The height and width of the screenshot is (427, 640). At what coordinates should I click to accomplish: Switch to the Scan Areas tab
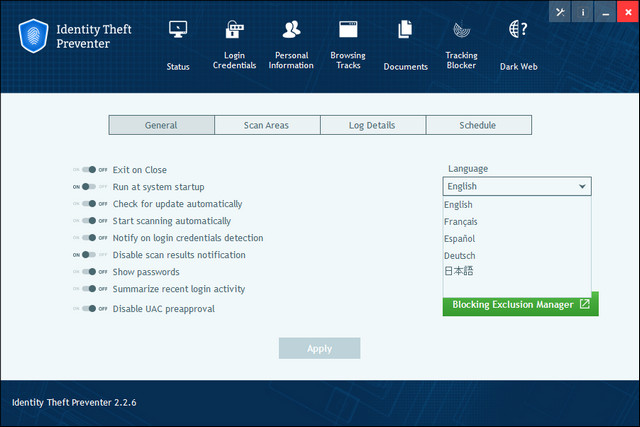click(x=267, y=125)
